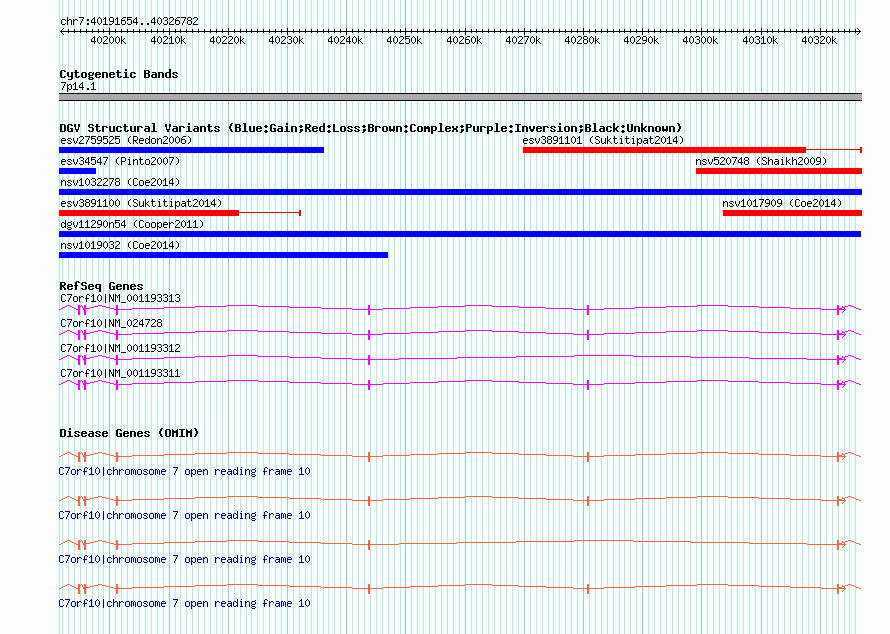Select the 7p14.1 band label

click(x=78, y=86)
